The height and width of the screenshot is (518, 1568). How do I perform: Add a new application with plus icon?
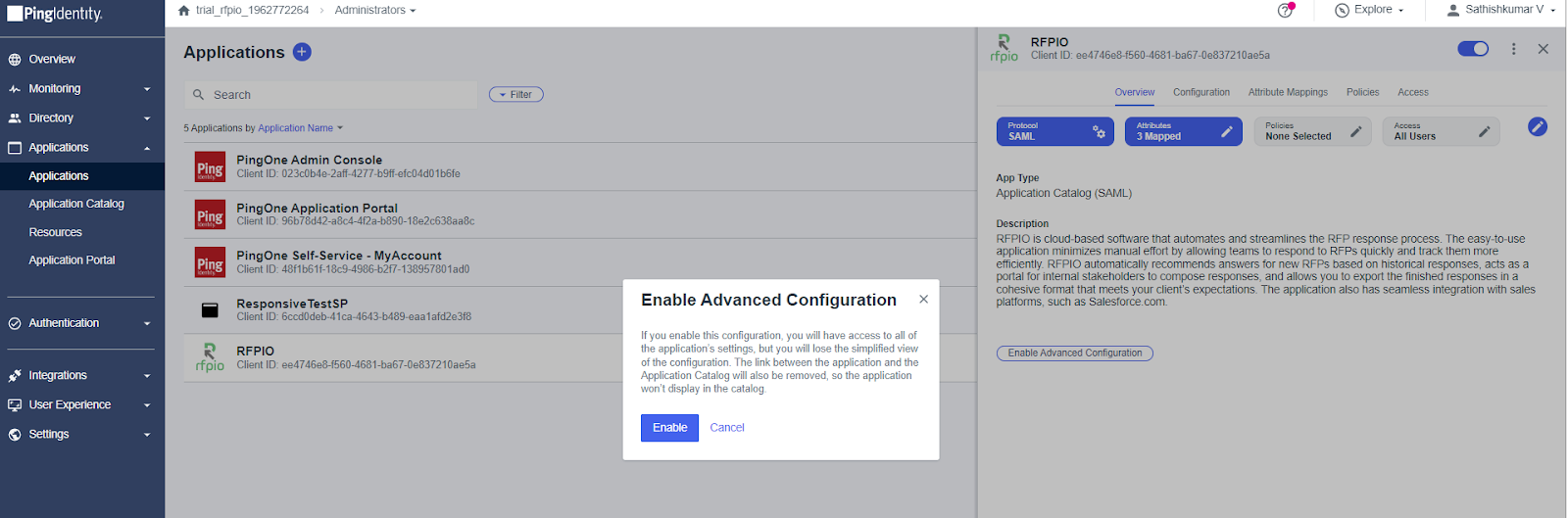pyautogui.click(x=302, y=52)
